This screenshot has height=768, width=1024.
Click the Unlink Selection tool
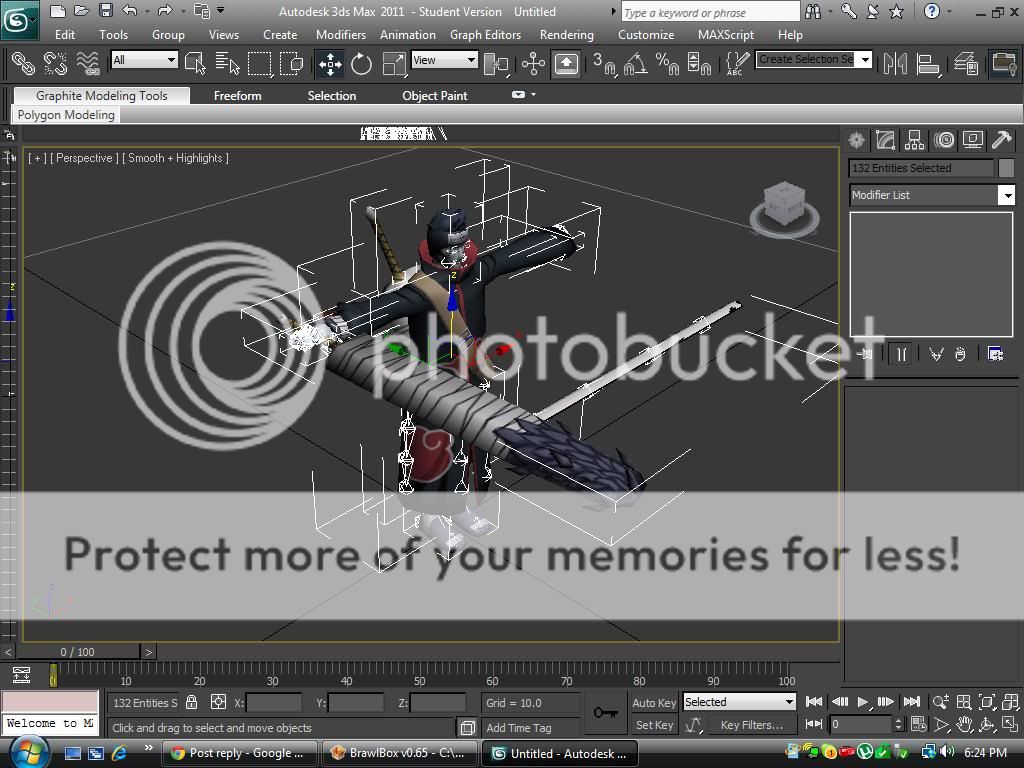pyautogui.click(x=56, y=63)
